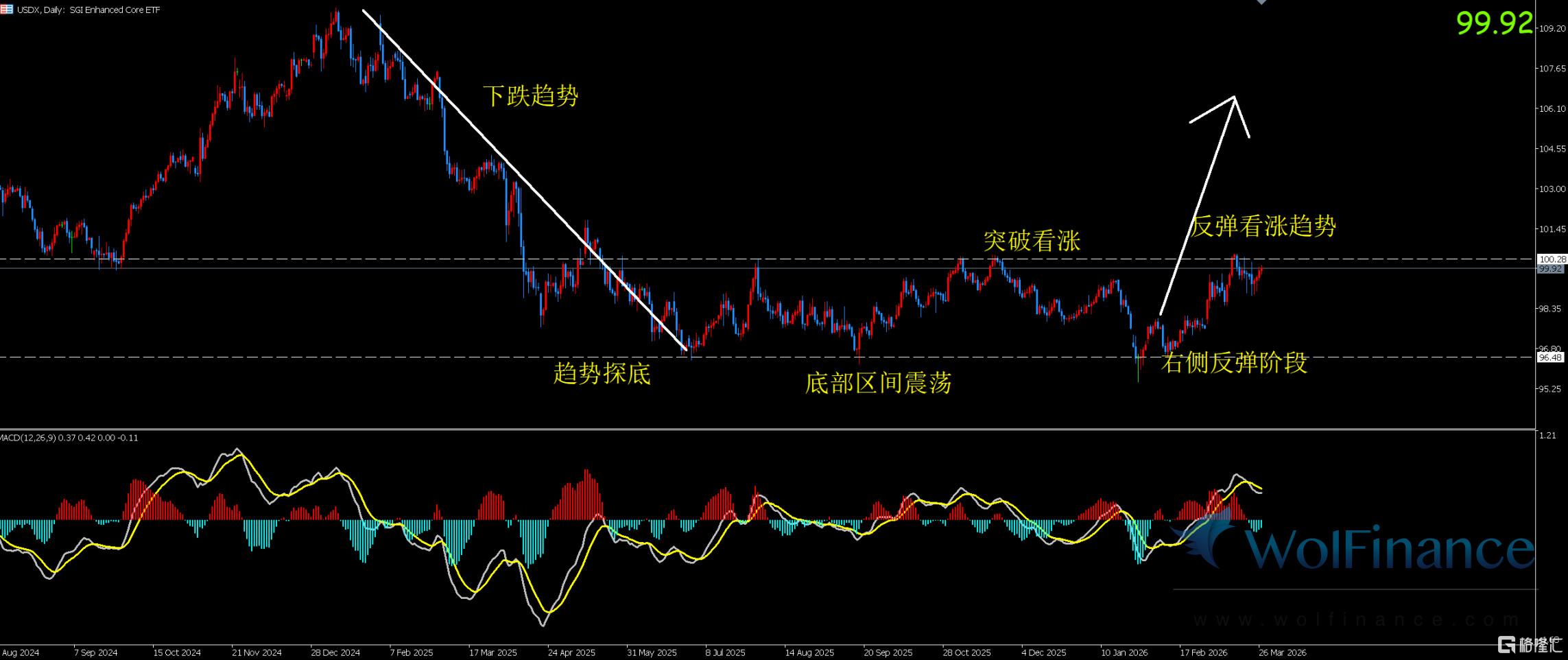
Task: Click the '28 Oct 2025' date label
Action: pyautogui.click(x=967, y=652)
